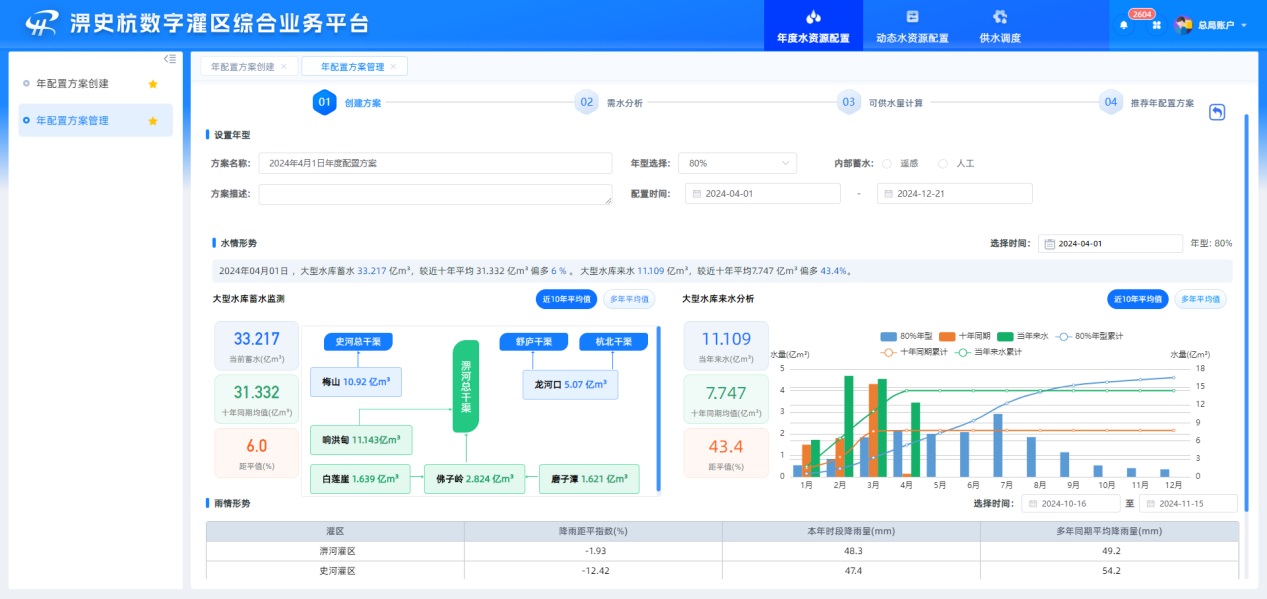Click favorite star beside 年配置方案创建
Image resolution: width=1267 pixels, height=599 pixels.
pyautogui.click(x=153, y=84)
